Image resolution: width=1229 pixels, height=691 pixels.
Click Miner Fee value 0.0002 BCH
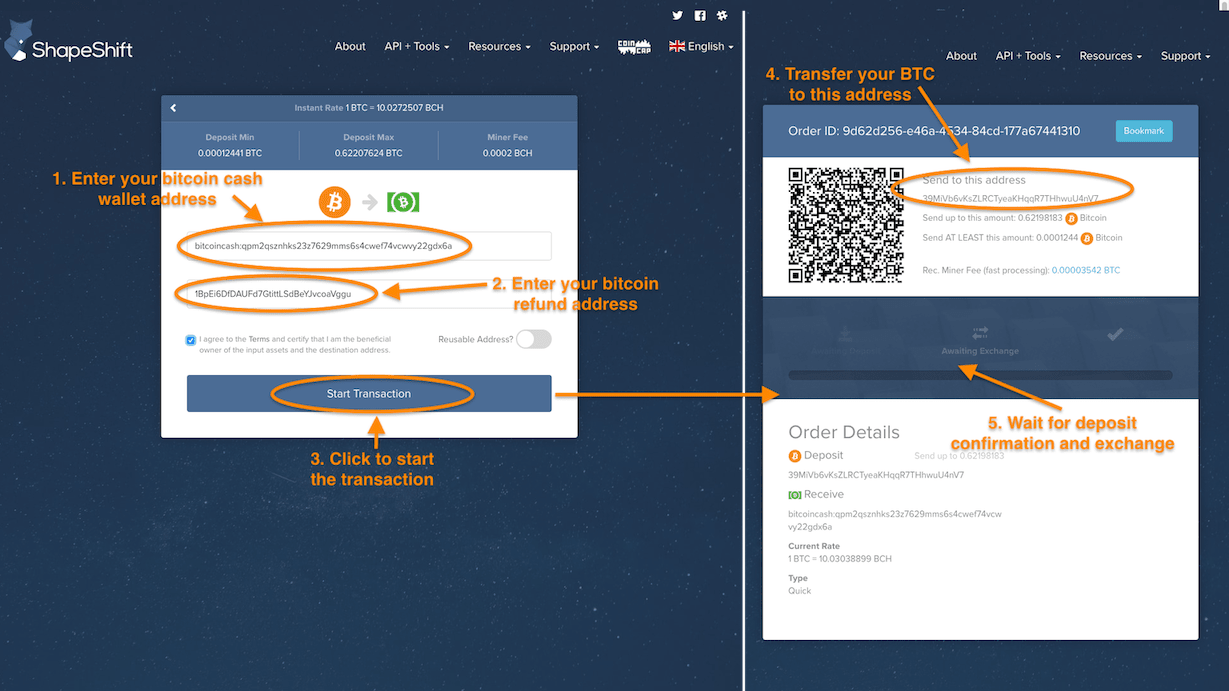pyautogui.click(x=507, y=153)
